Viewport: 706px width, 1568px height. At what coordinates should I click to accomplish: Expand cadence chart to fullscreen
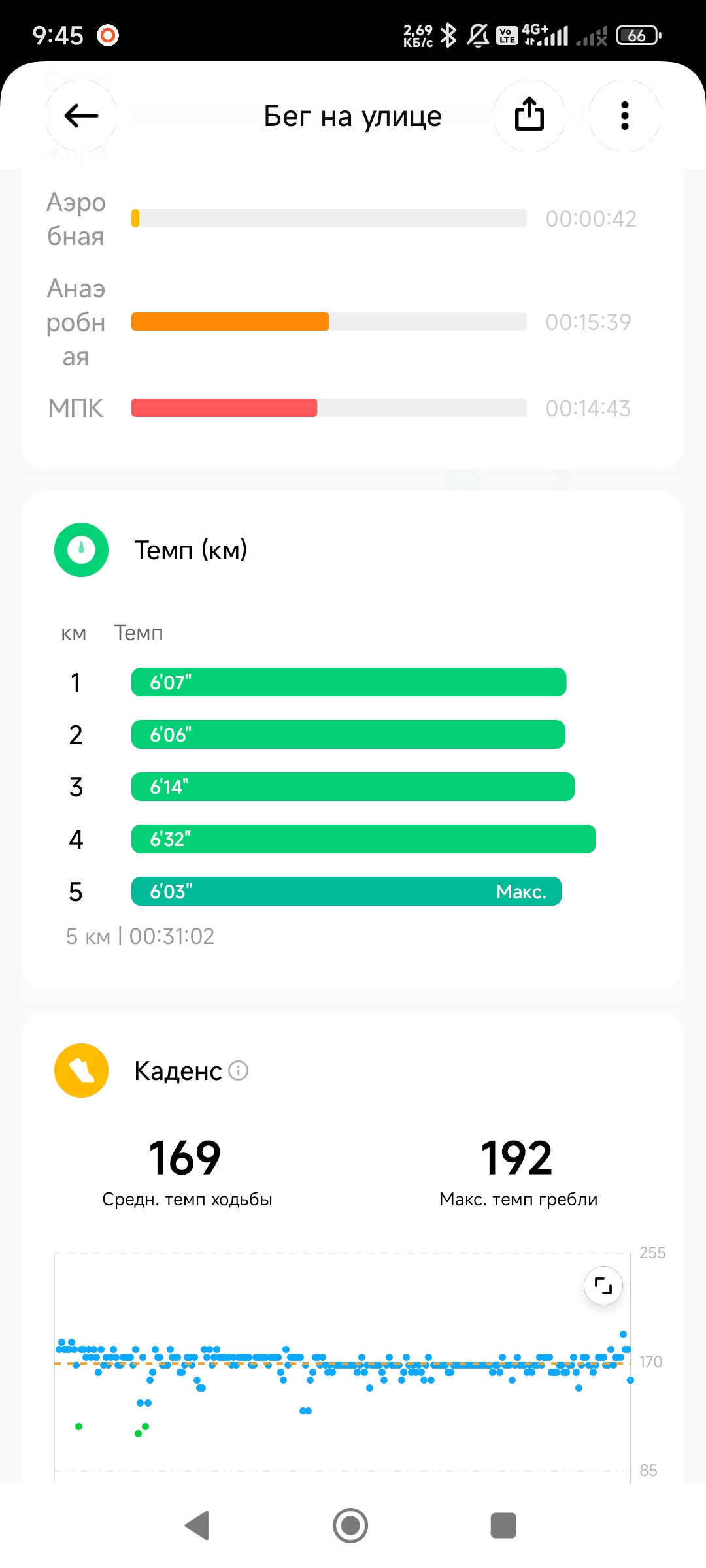click(x=603, y=1286)
